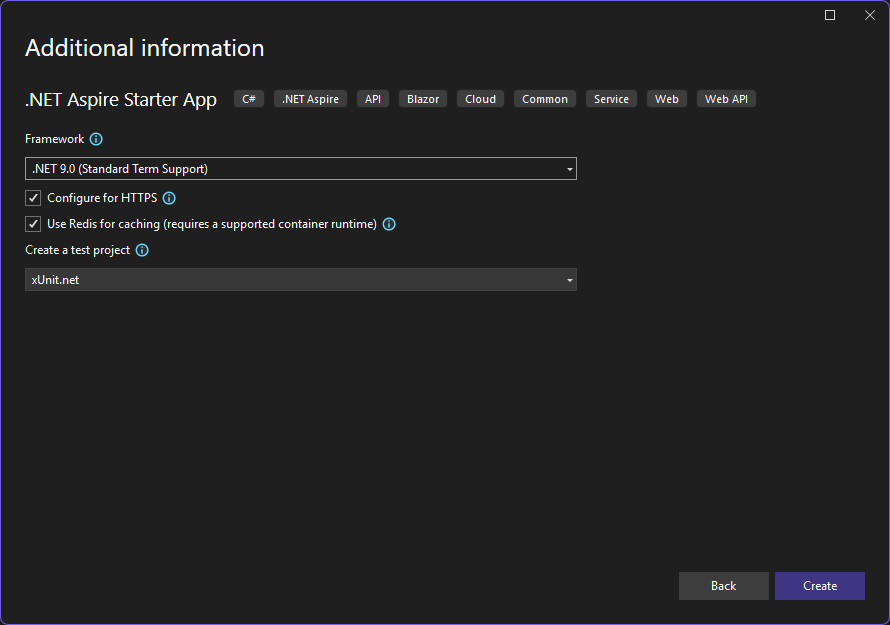Click the Common tag
Screen dimensions: 890x625
545,99
